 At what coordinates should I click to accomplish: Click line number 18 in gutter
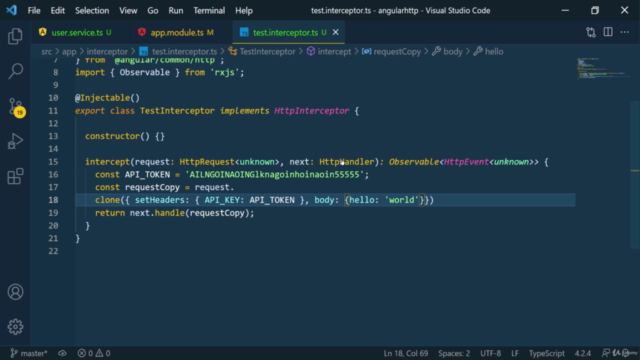pyautogui.click(x=53, y=200)
